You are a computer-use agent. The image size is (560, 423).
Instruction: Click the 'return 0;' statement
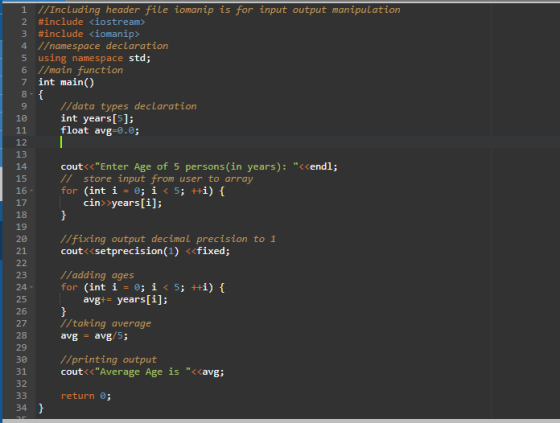[x=86, y=396]
